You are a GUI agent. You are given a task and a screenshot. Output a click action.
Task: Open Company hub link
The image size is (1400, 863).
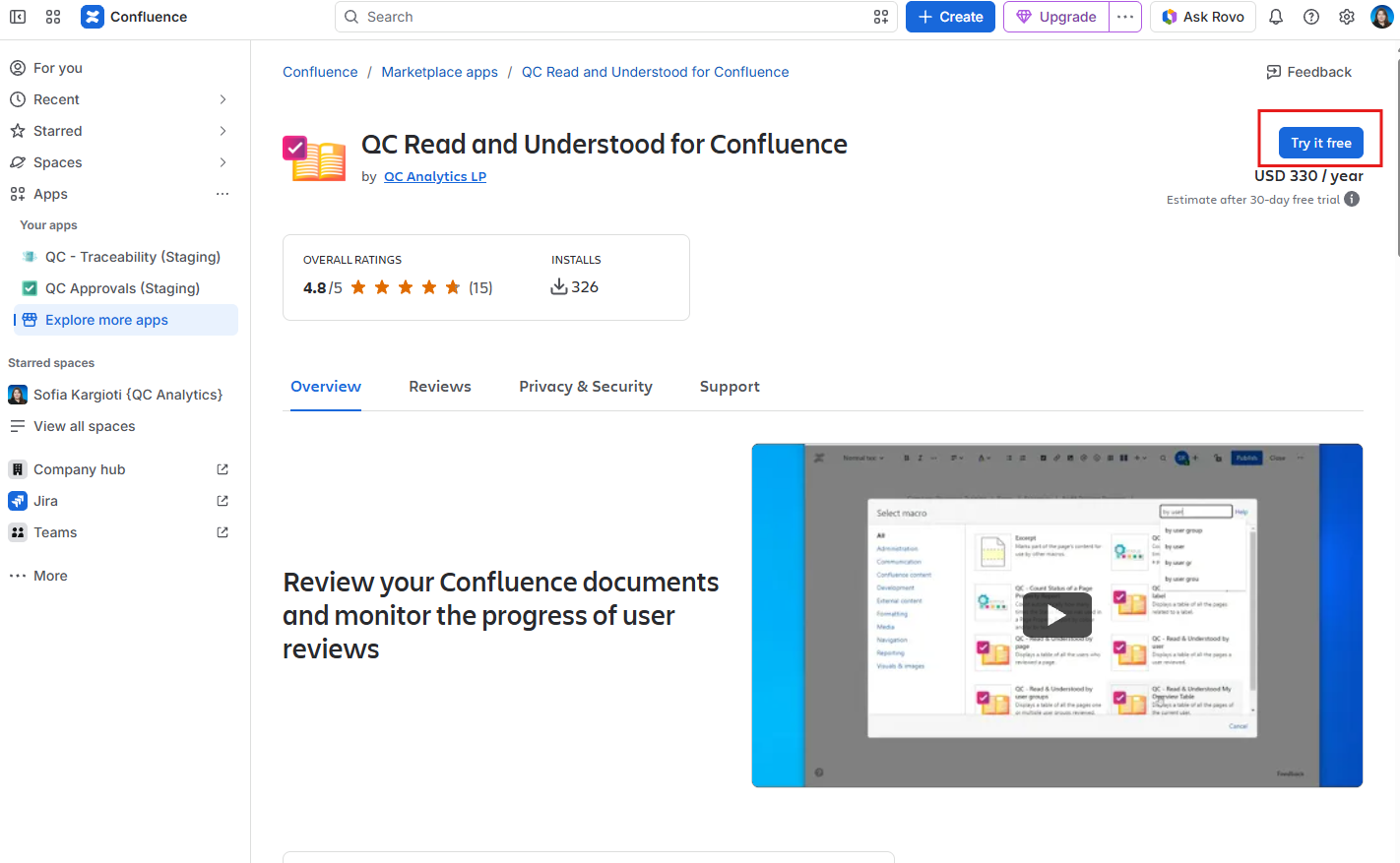point(79,469)
